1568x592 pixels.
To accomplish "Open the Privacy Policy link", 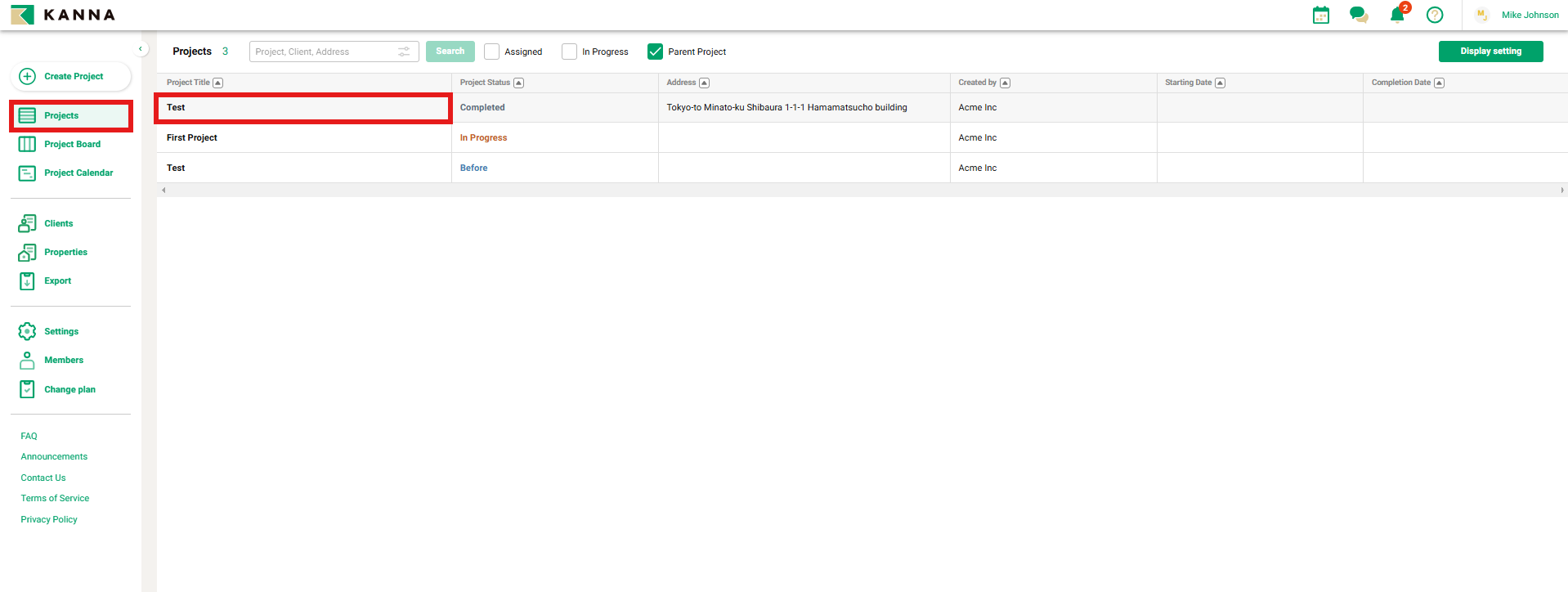I will pyautogui.click(x=49, y=519).
